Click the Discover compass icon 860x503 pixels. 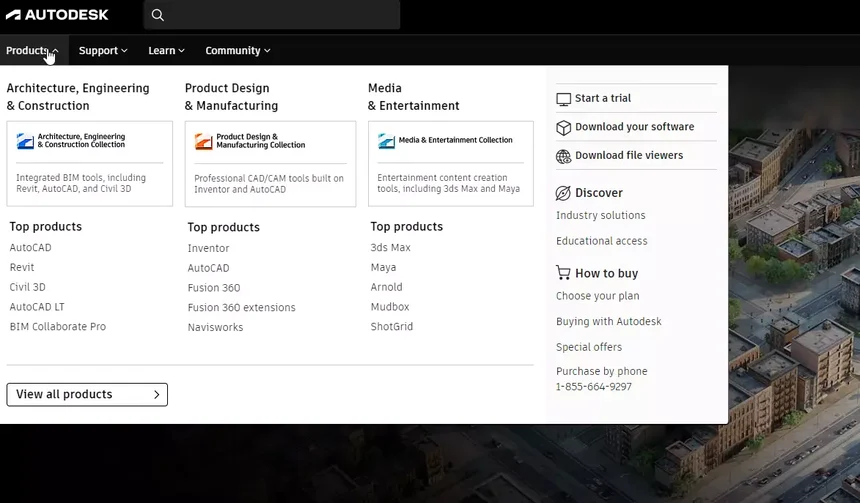(x=563, y=193)
